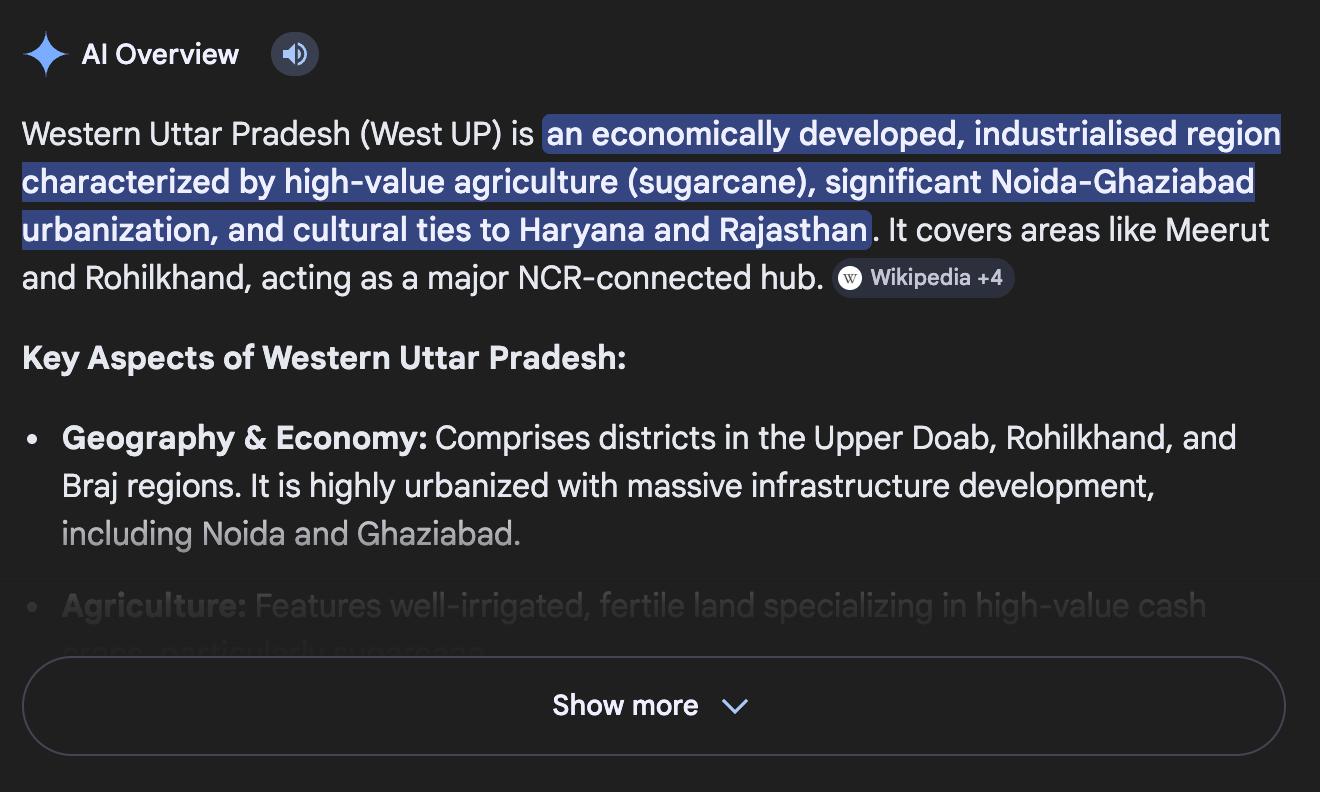The image size is (1320, 792).
Task: Click the word "Meerut" in the summary
Action: click(1217, 230)
